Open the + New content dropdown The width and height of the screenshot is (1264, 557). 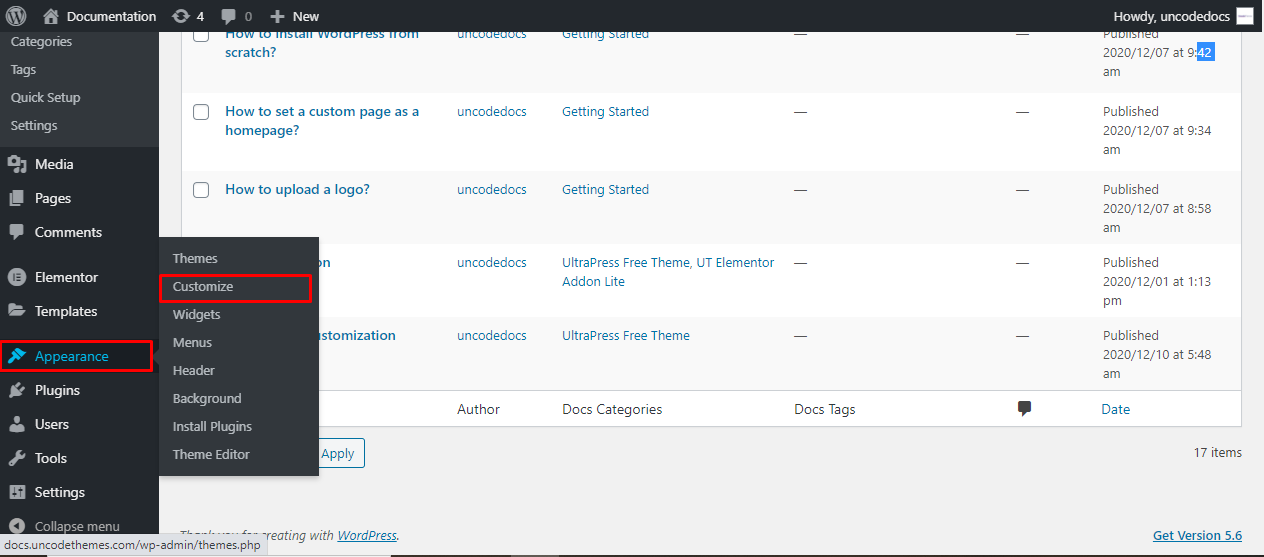[295, 16]
